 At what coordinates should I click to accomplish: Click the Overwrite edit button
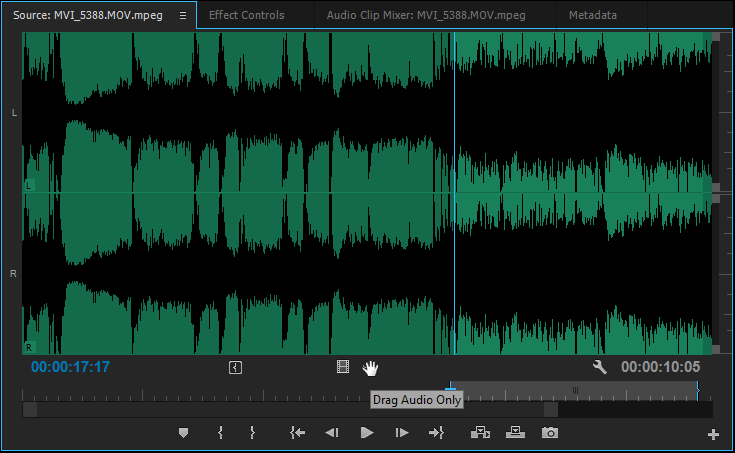(x=515, y=432)
